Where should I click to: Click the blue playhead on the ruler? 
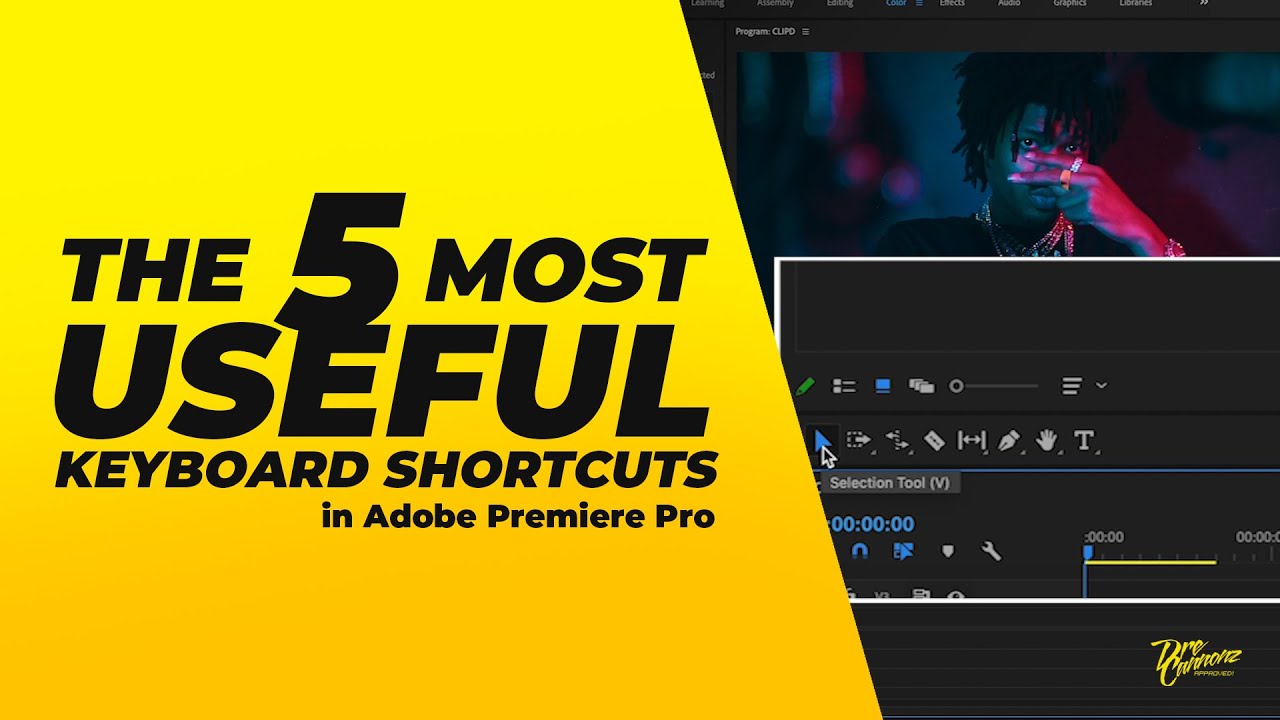1087,552
